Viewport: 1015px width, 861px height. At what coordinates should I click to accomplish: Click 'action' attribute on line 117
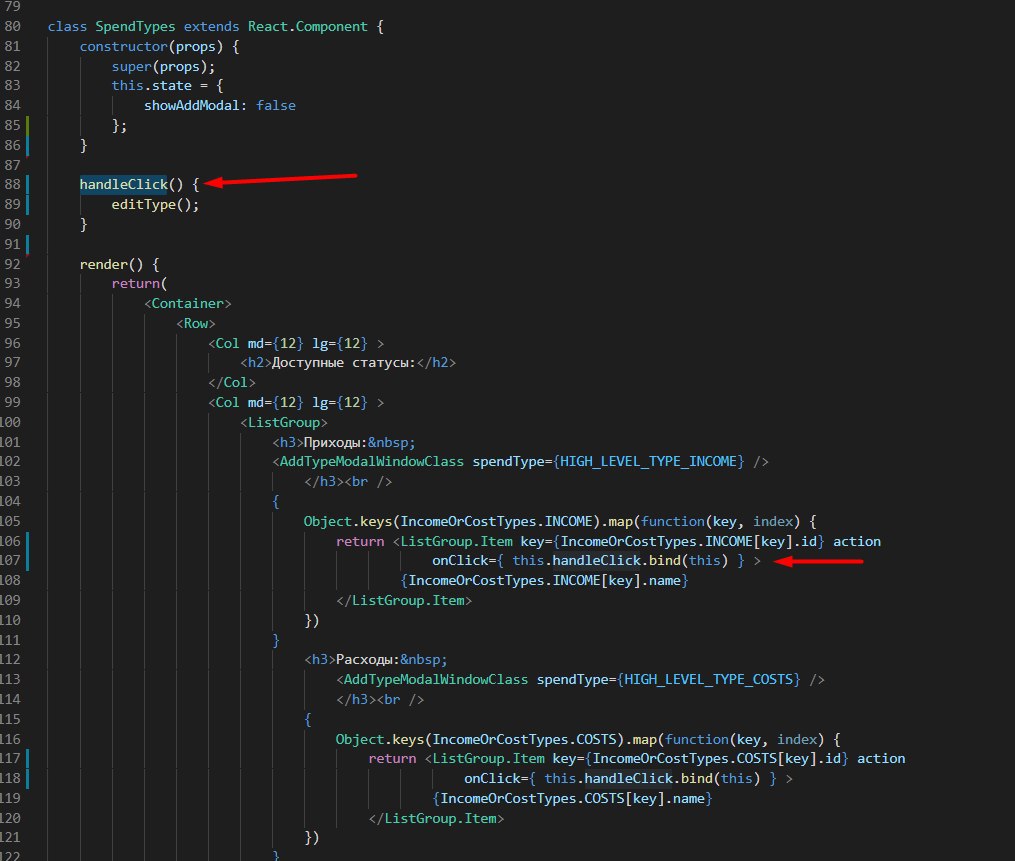coord(881,759)
